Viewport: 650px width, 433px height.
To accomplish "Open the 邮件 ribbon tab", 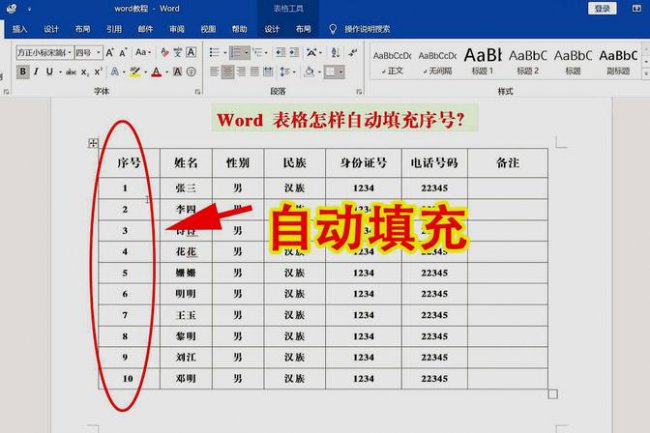I will 146,29.
